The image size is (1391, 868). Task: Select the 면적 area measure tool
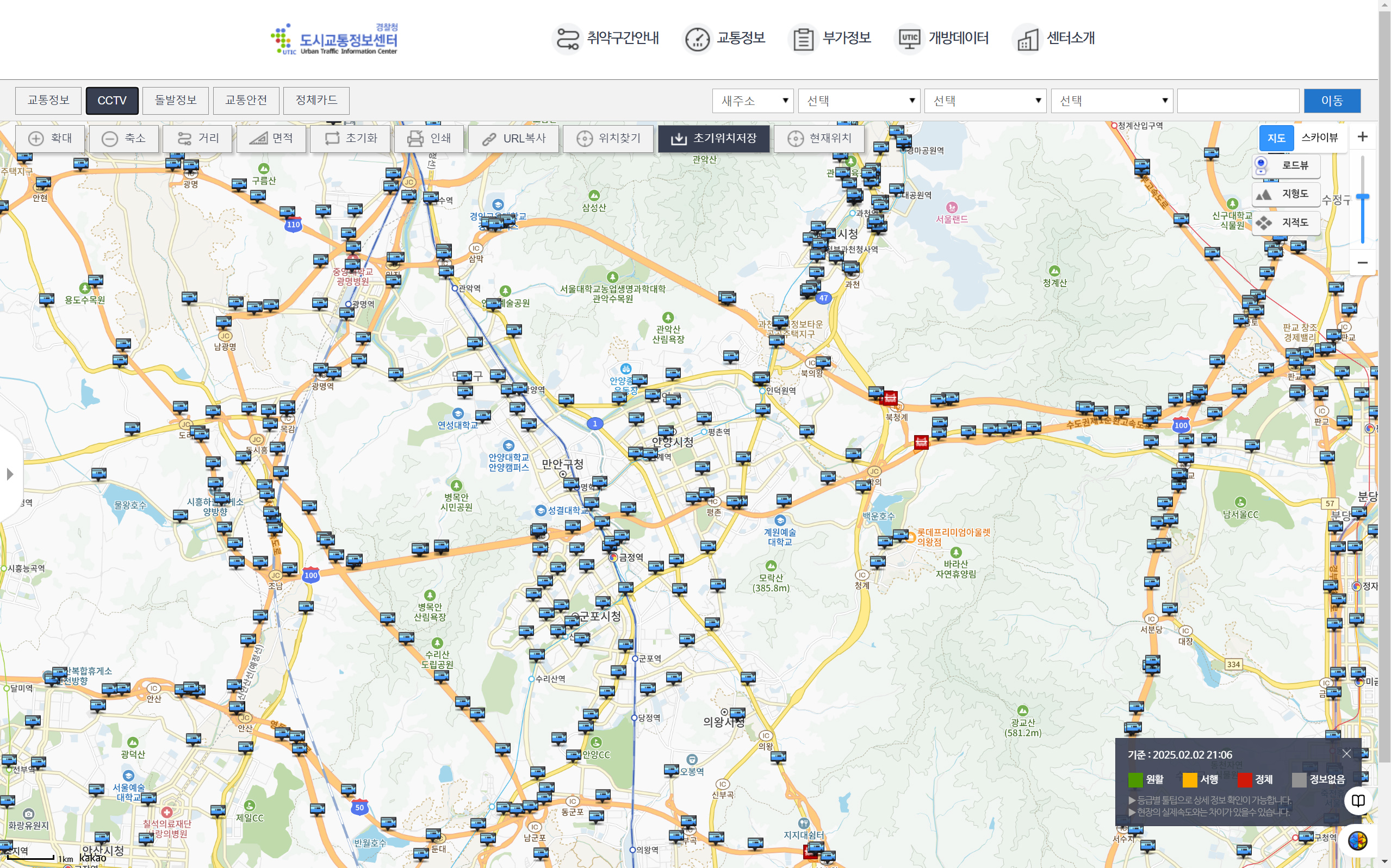271,138
